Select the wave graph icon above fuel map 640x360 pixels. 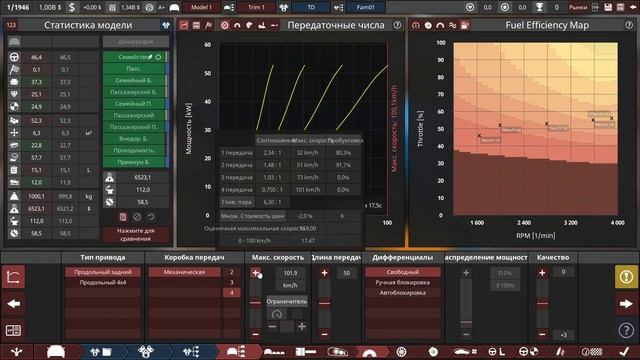click(452, 25)
